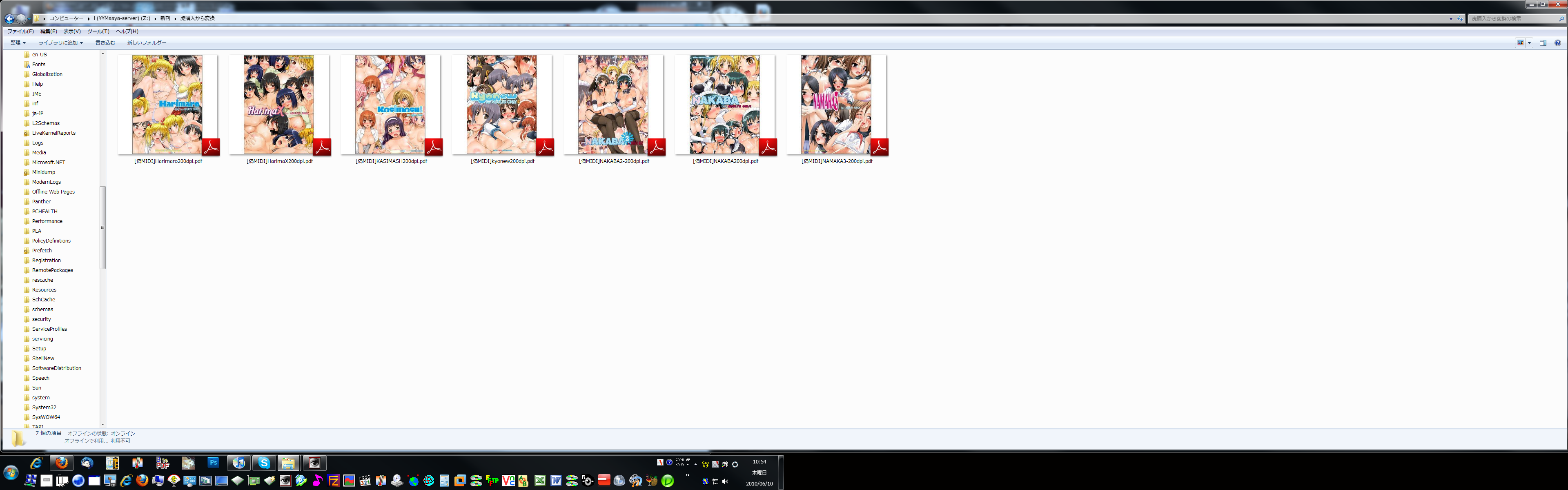Open the 整理 organize dropdown
Screen dimensions: 1568x490
pyautogui.click(x=18, y=42)
